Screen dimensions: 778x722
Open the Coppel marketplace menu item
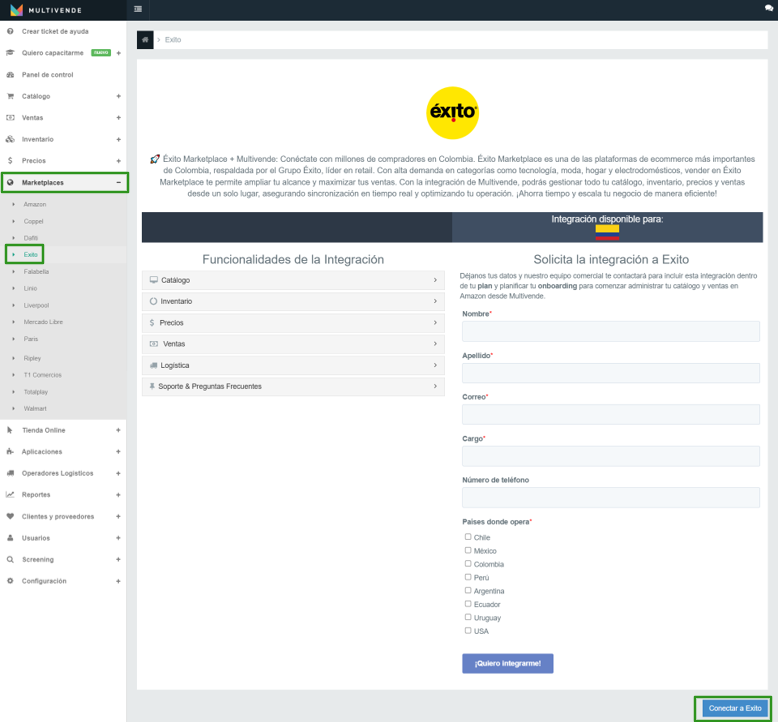pos(33,221)
